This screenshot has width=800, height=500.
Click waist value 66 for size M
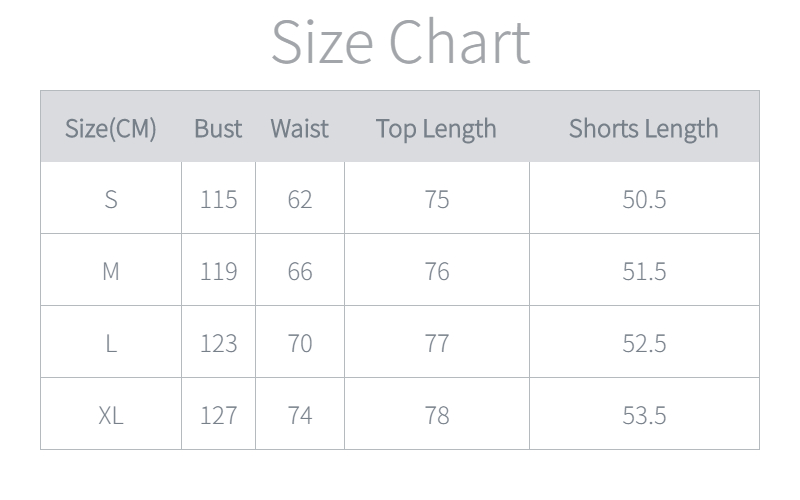(x=299, y=271)
